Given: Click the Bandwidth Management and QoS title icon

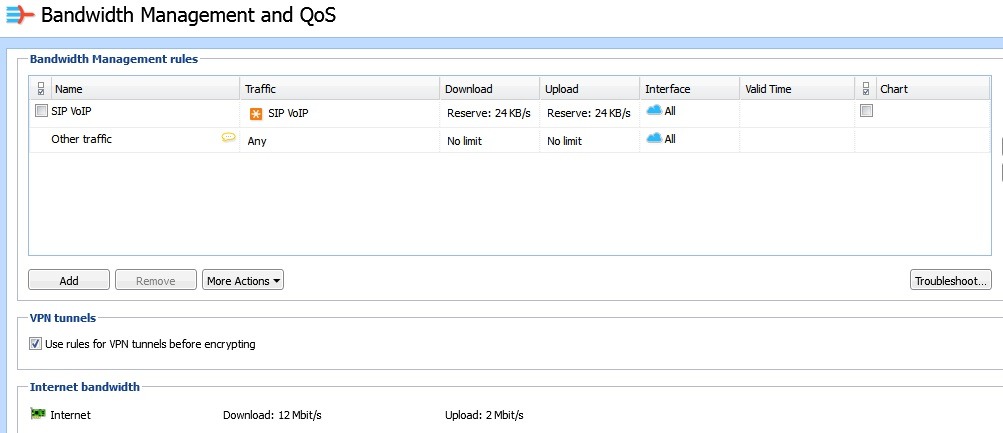Looking at the screenshot, I should click(20, 17).
